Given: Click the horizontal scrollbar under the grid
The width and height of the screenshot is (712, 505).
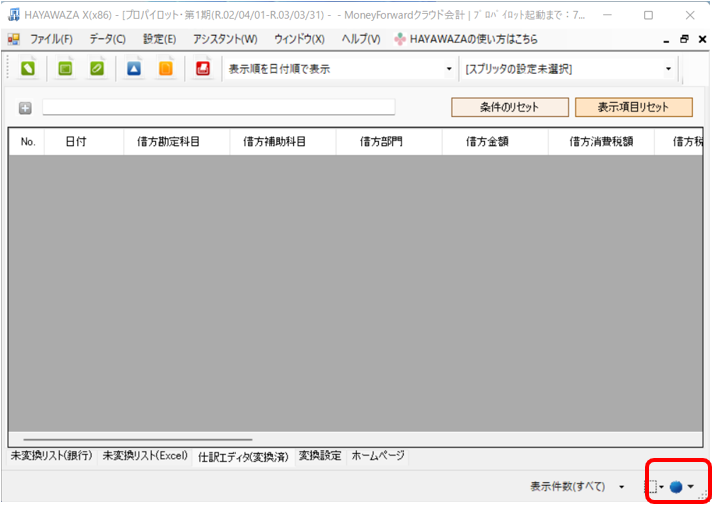Looking at the screenshot, I should (138, 439).
